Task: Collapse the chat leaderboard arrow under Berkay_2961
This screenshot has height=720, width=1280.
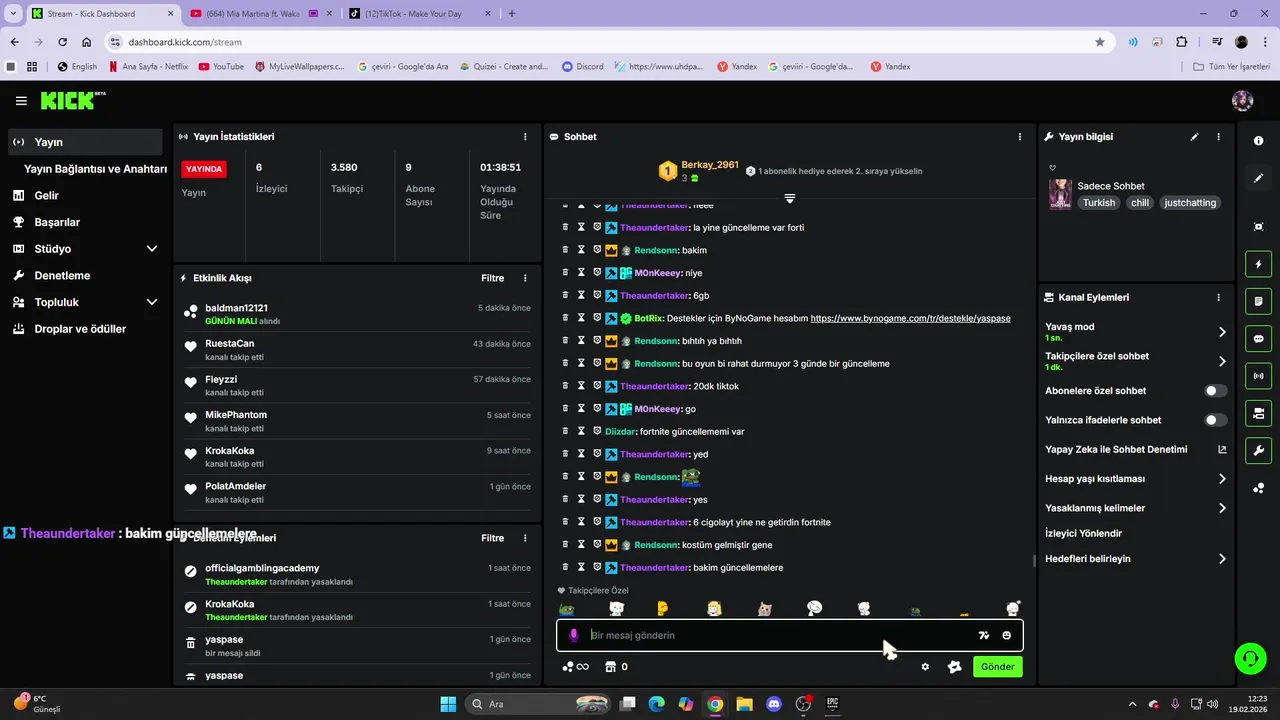Action: [x=790, y=198]
